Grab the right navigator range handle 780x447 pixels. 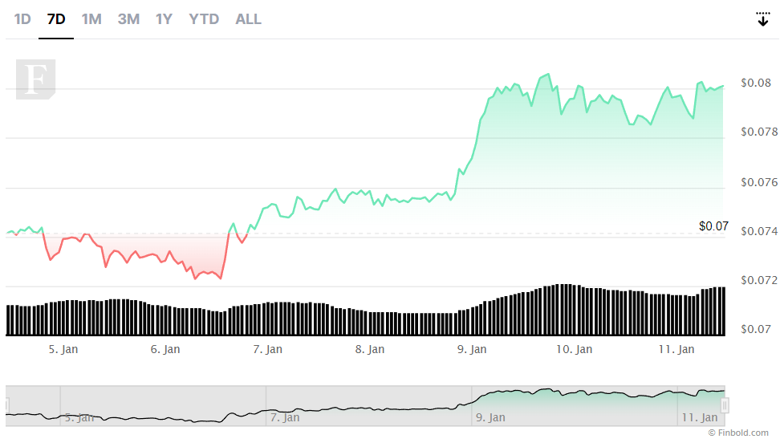pyautogui.click(x=725, y=405)
